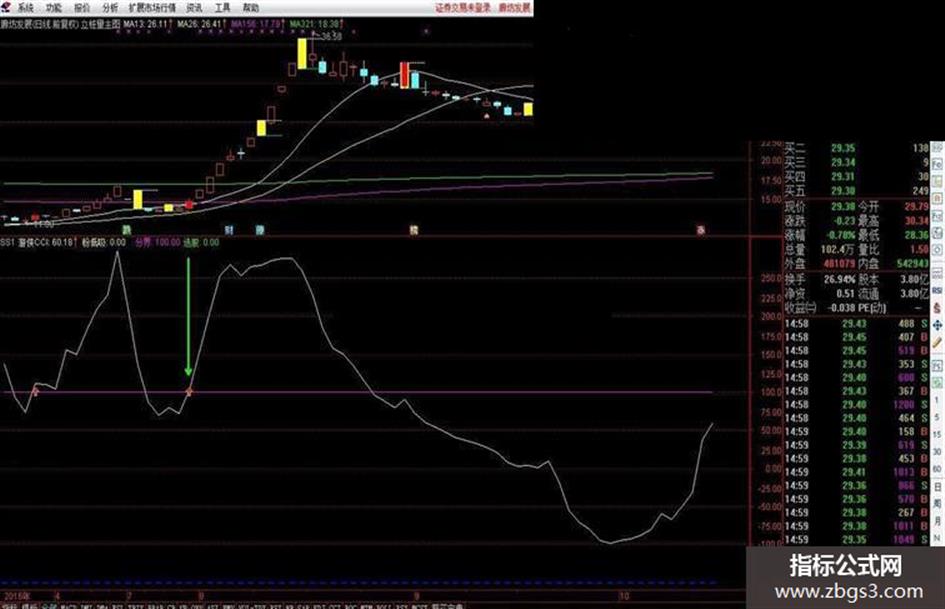Open the 系统 menu
This screenshot has height=609, width=945.
point(25,8)
